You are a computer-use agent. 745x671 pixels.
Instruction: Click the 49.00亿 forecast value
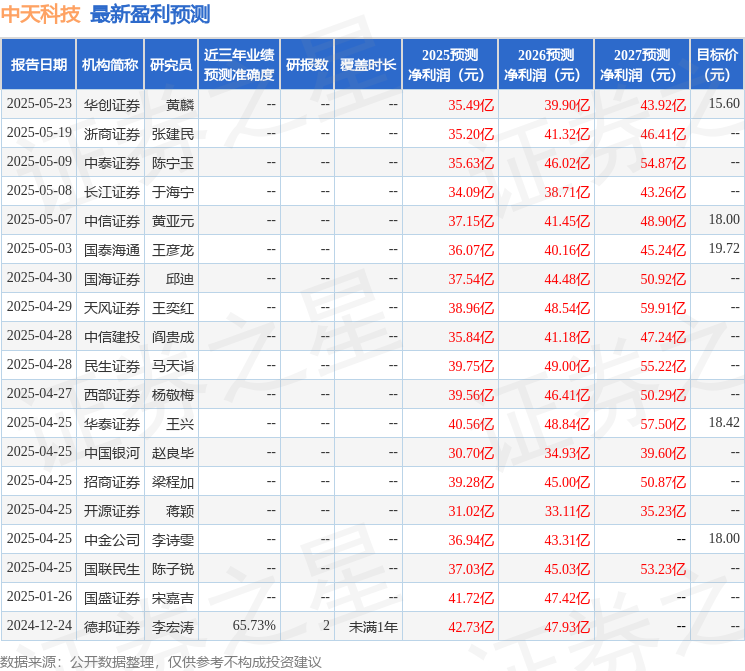click(x=567, y=366)
